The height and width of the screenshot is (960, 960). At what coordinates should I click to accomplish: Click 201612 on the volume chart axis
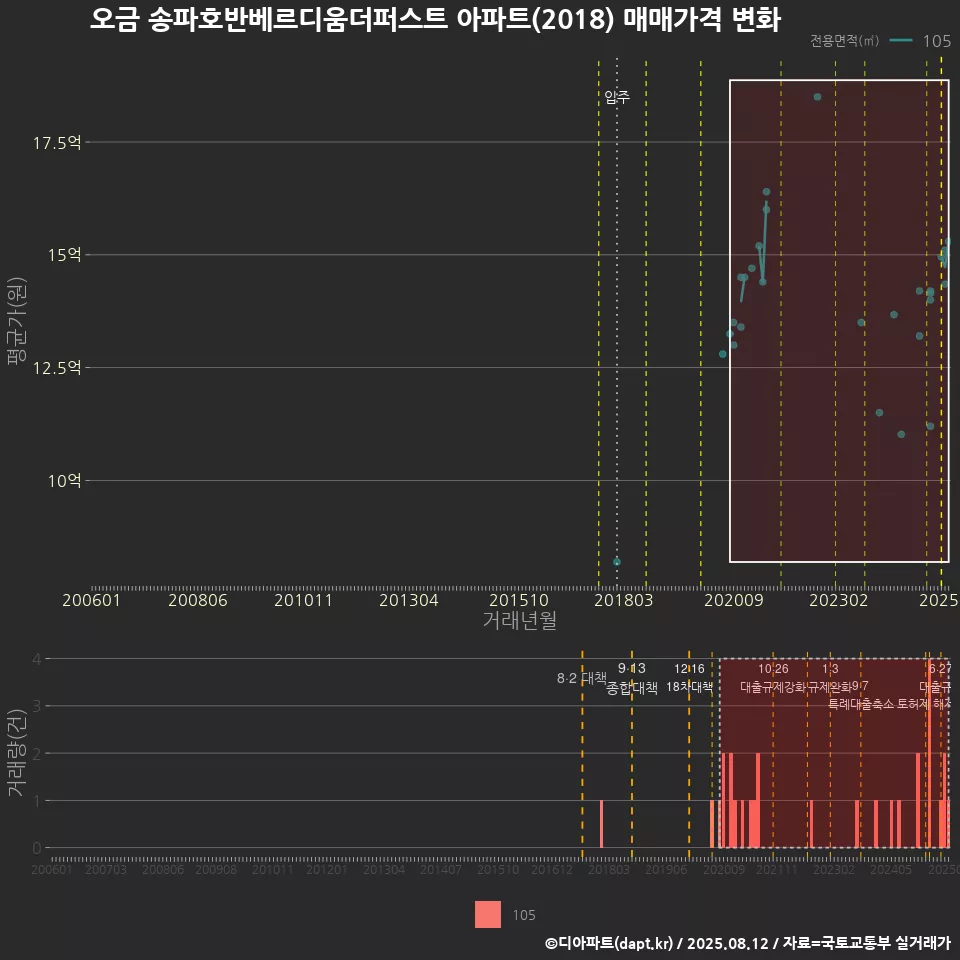552,869
